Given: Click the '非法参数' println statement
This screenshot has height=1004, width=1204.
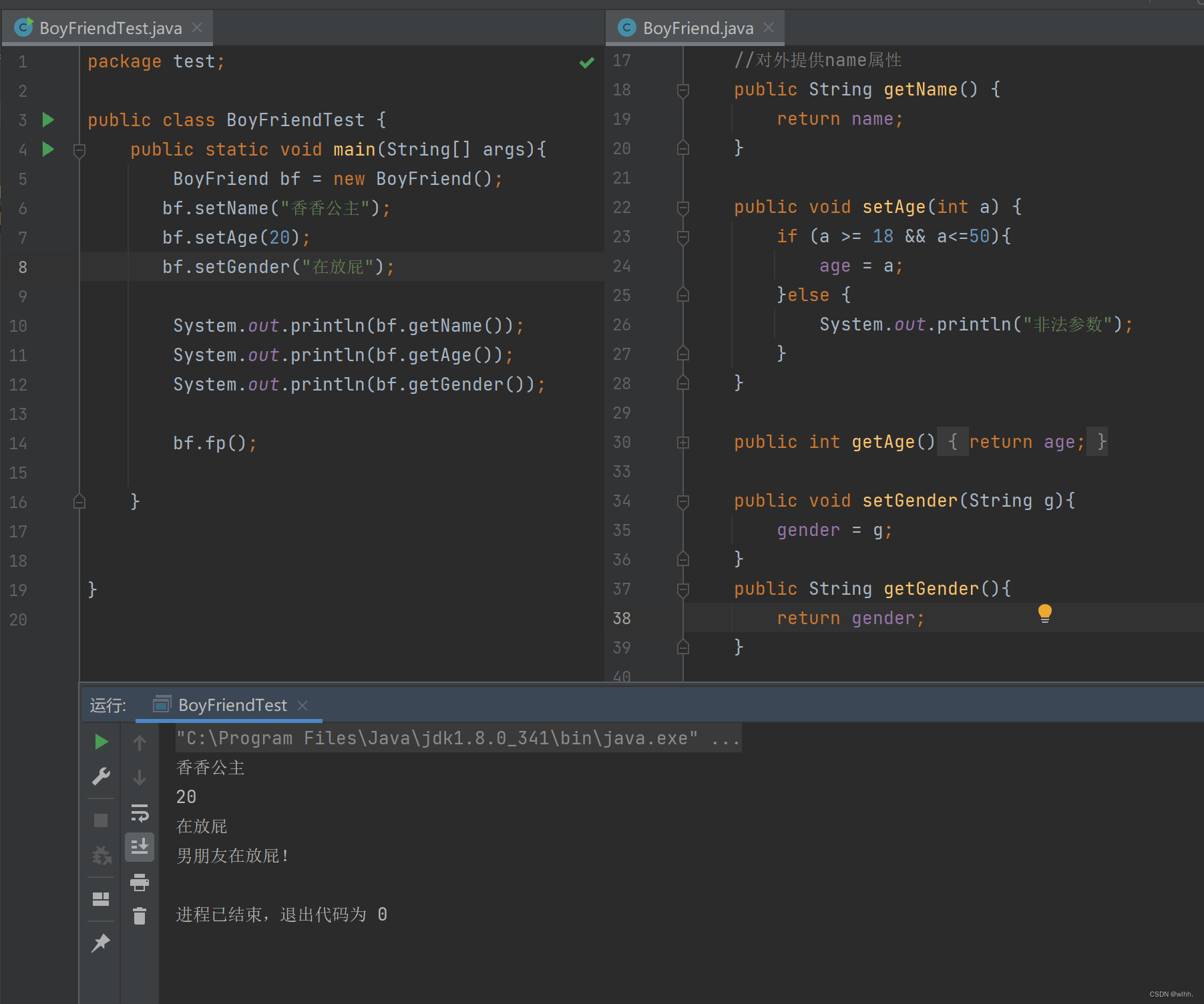Looking at the screenshot, I should [x=976, y=324].
